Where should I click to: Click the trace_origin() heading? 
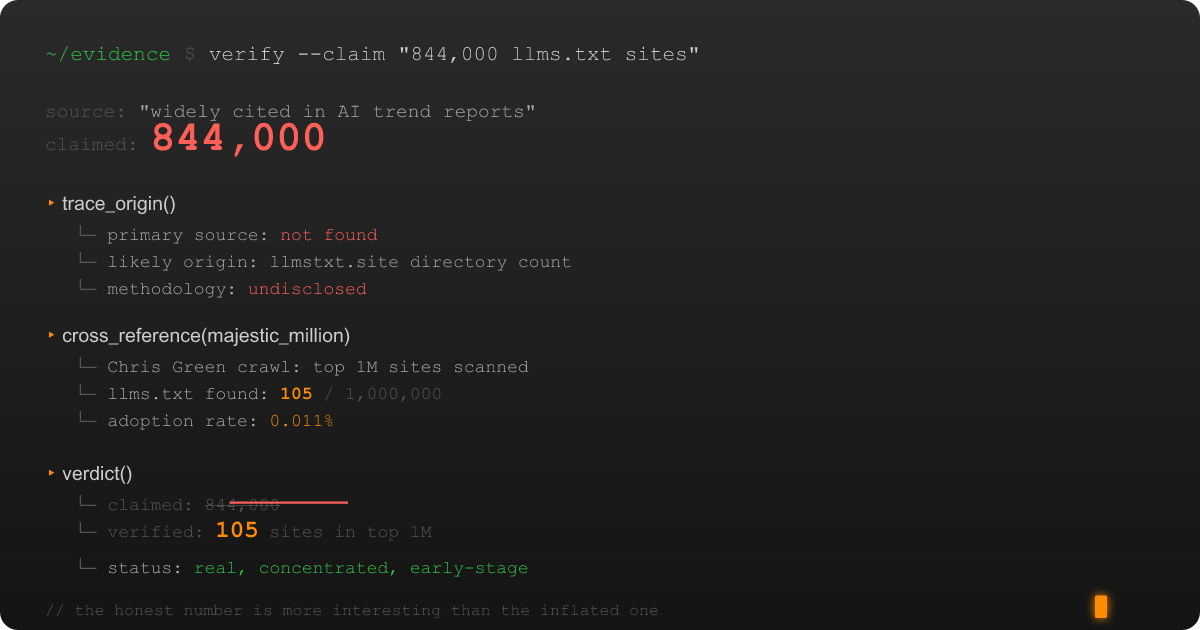(119, 204)
